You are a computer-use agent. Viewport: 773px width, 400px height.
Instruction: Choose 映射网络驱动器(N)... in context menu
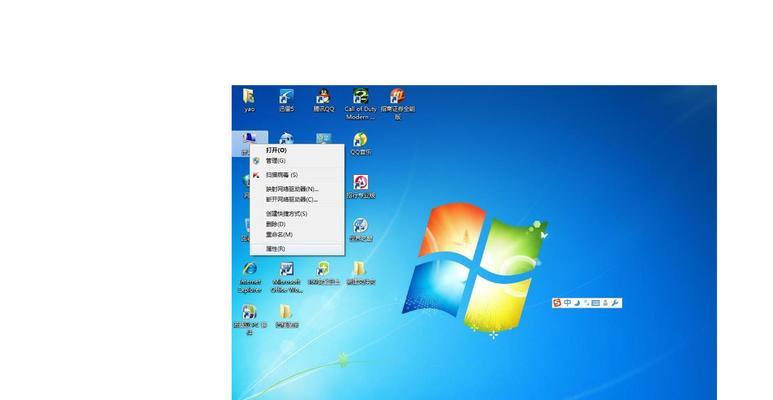(x=297, y=189)
